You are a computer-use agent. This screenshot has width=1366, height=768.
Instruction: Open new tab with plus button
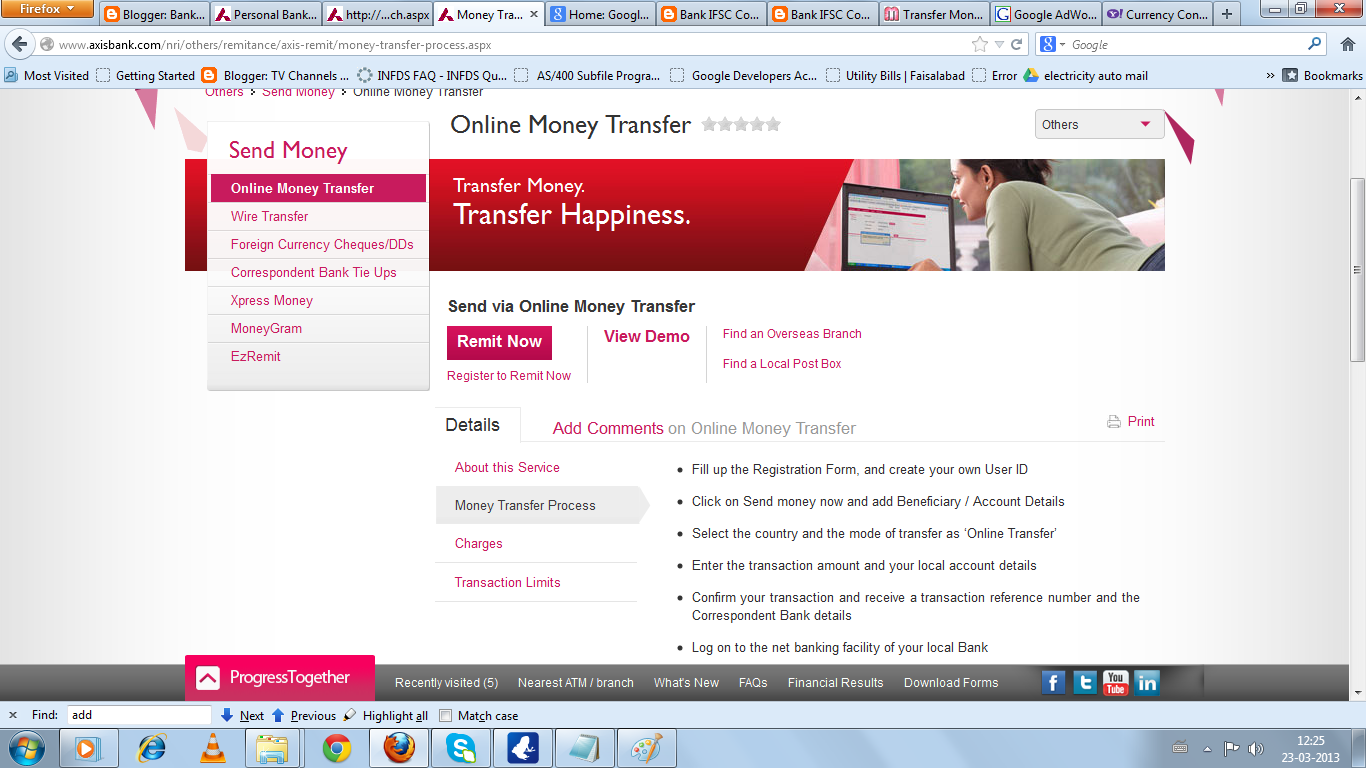tap(1227, 14)
